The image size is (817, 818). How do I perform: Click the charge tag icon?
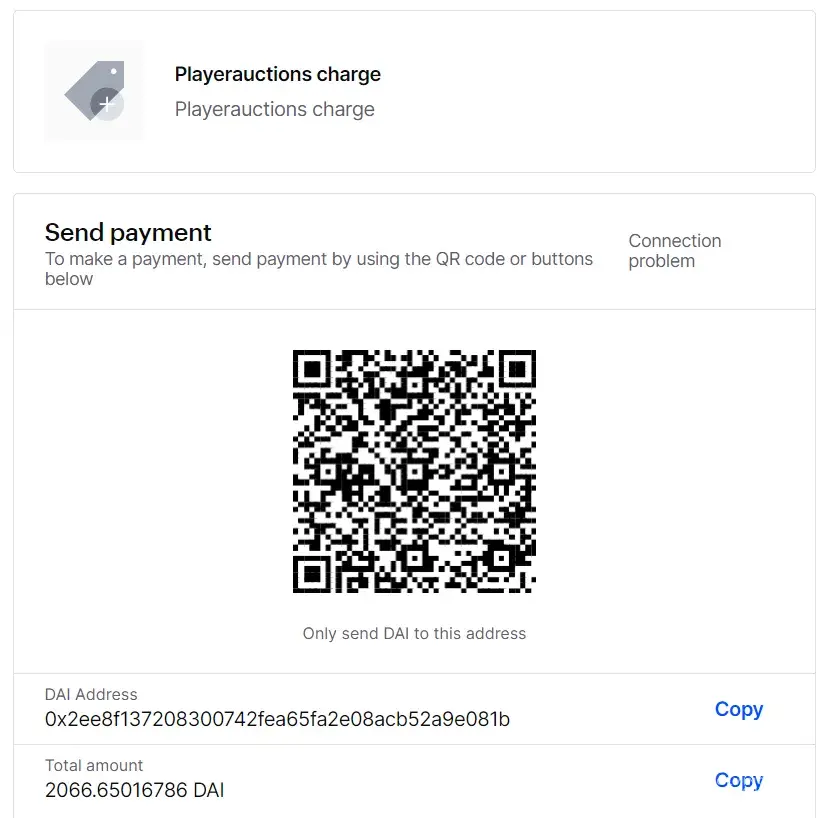(88, 88)
